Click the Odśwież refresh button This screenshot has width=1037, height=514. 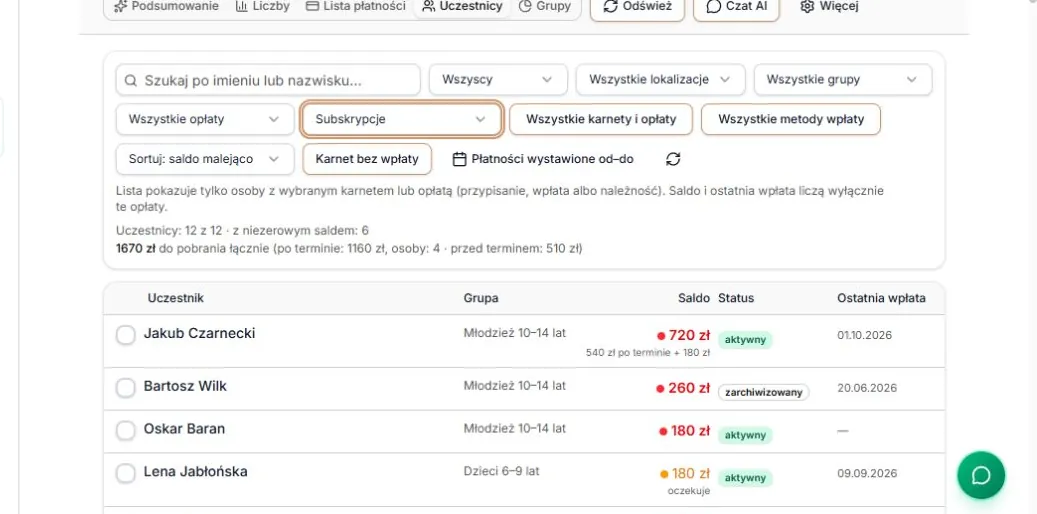click(637, 7)
